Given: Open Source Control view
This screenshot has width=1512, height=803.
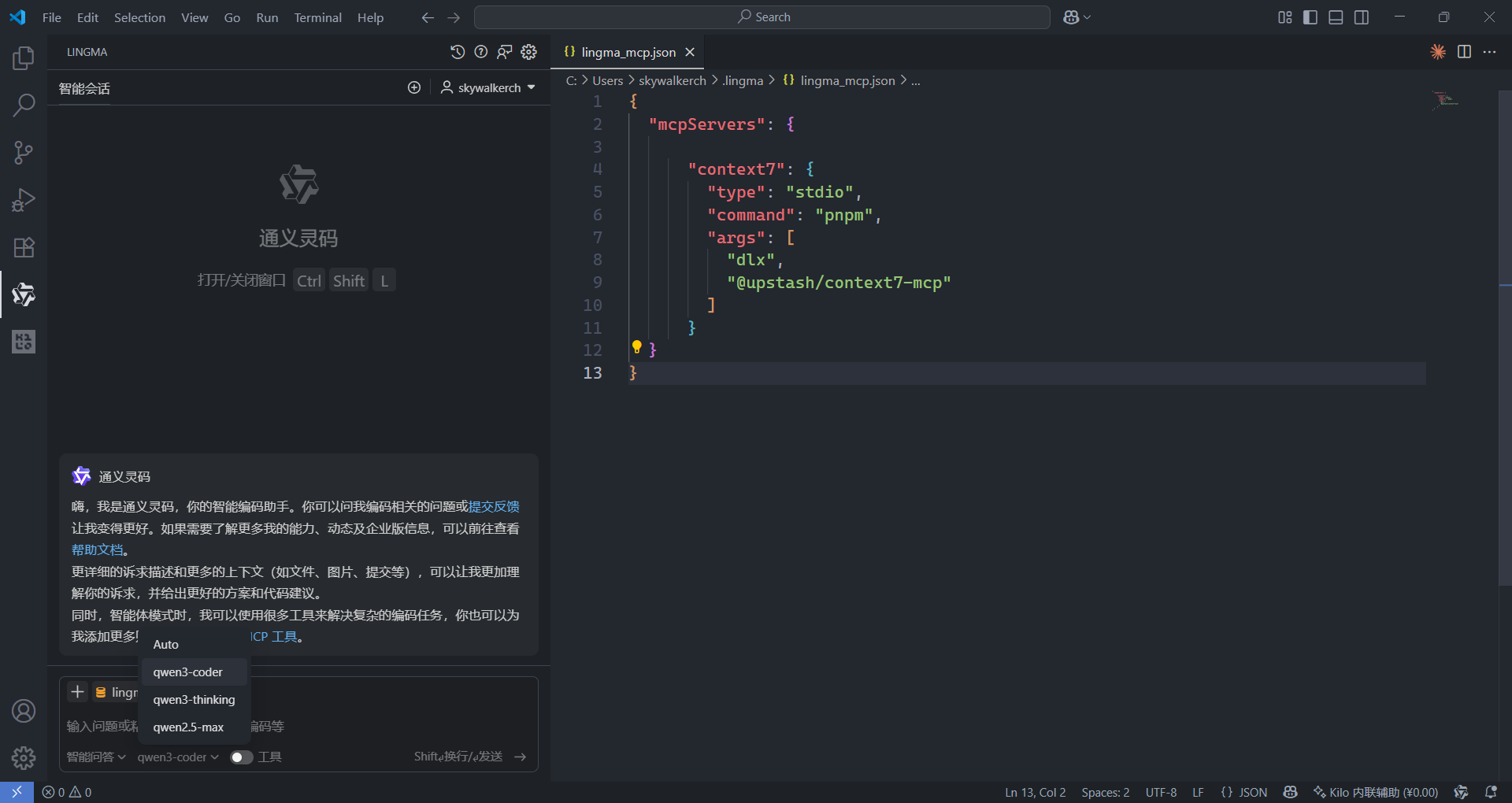Looking at the screenshot, I should 24,152.
